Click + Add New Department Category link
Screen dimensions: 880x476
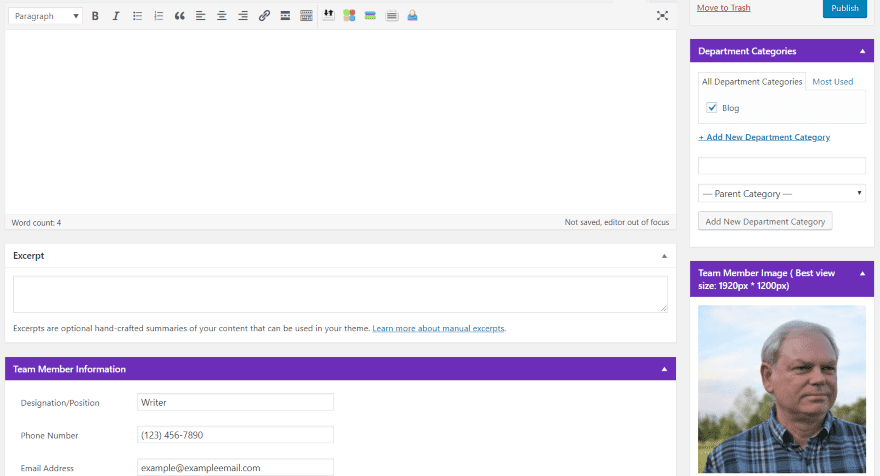[764, 137]
